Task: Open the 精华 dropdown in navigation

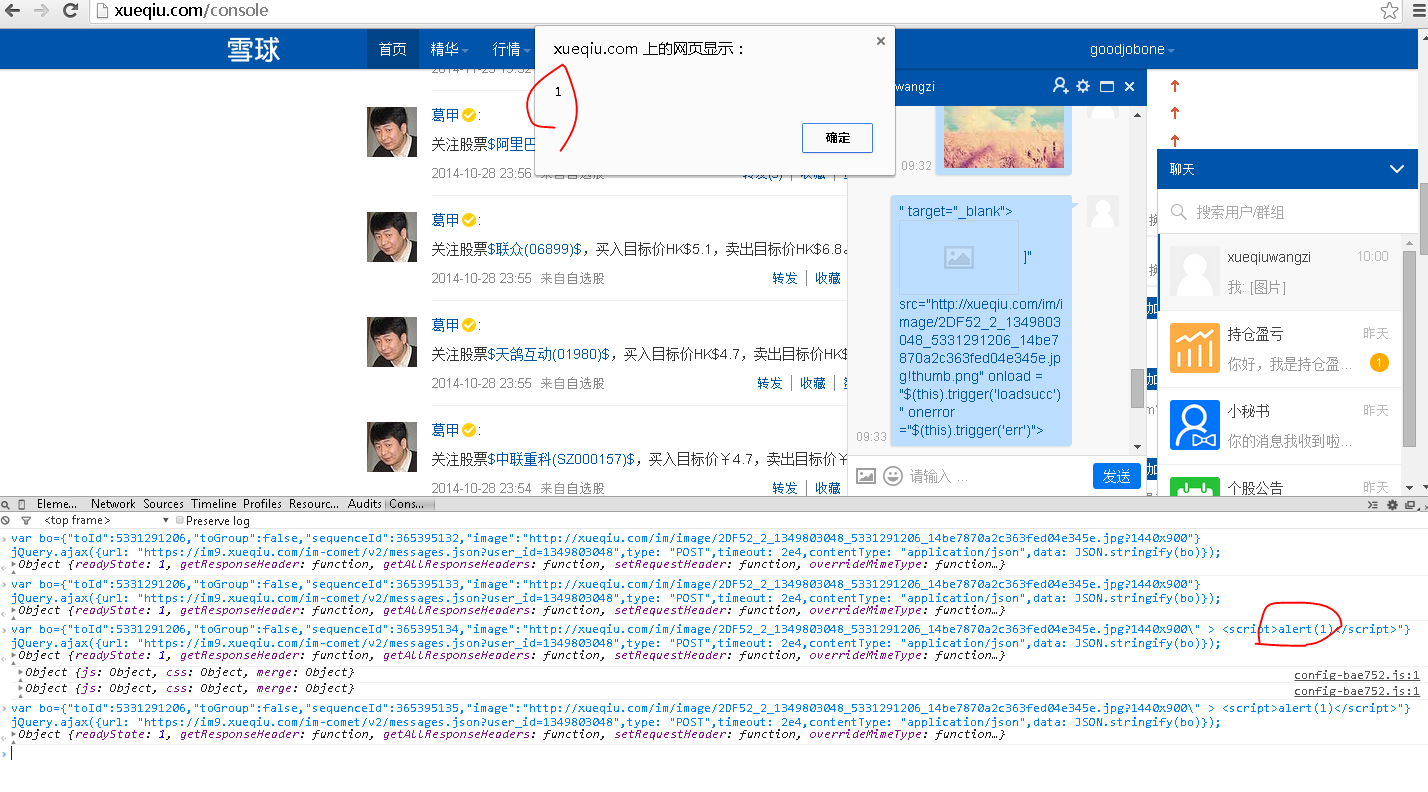Action: pyautogui.click(x=449, y=49)
